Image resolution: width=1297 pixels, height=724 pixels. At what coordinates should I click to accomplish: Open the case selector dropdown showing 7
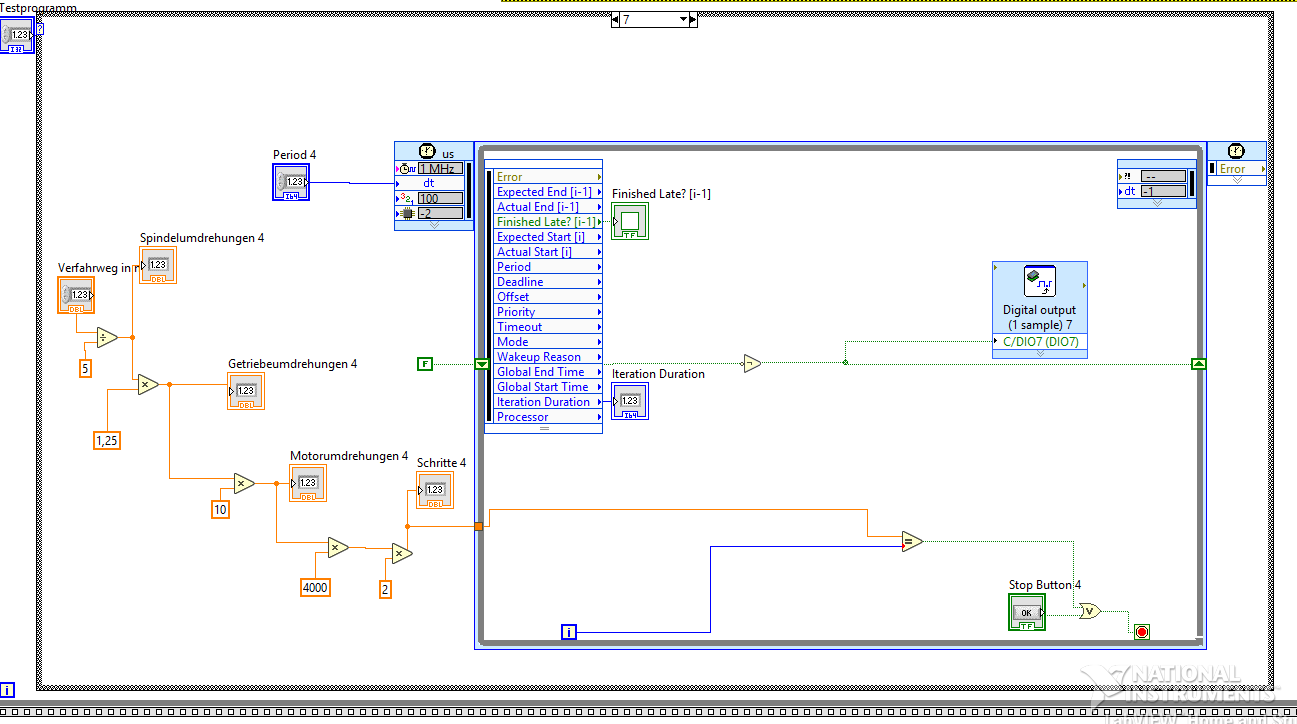tap(654, 19)
